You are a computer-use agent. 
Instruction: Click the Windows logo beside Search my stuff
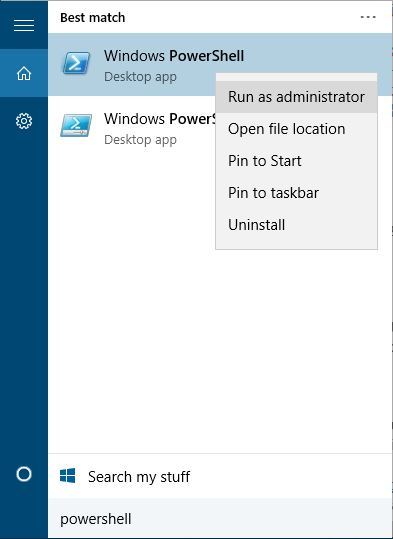click(67, 476)
